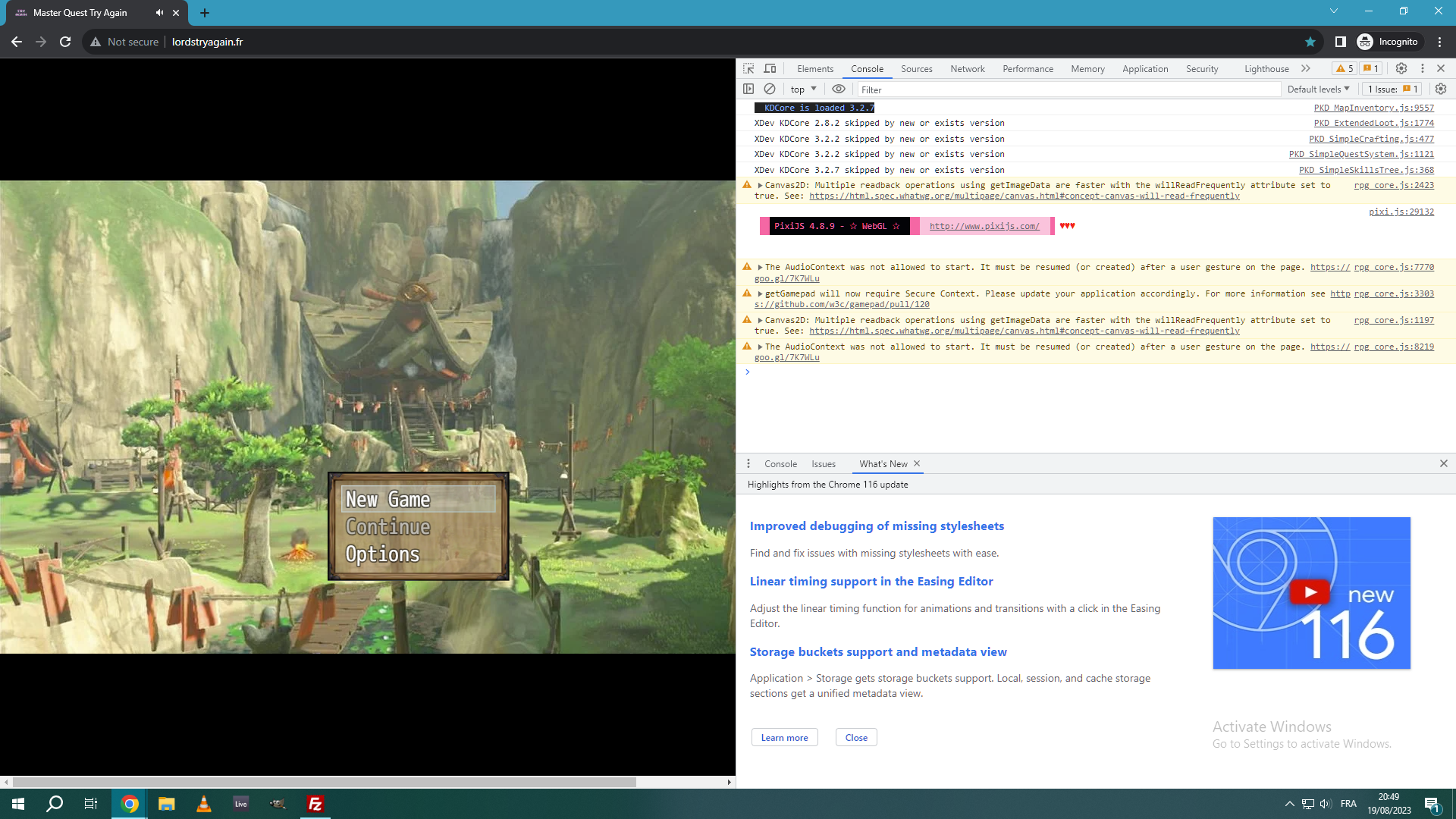Open DevTools main settings gear
This screenshot has height=819, width=1456.
coord(1401,68)
